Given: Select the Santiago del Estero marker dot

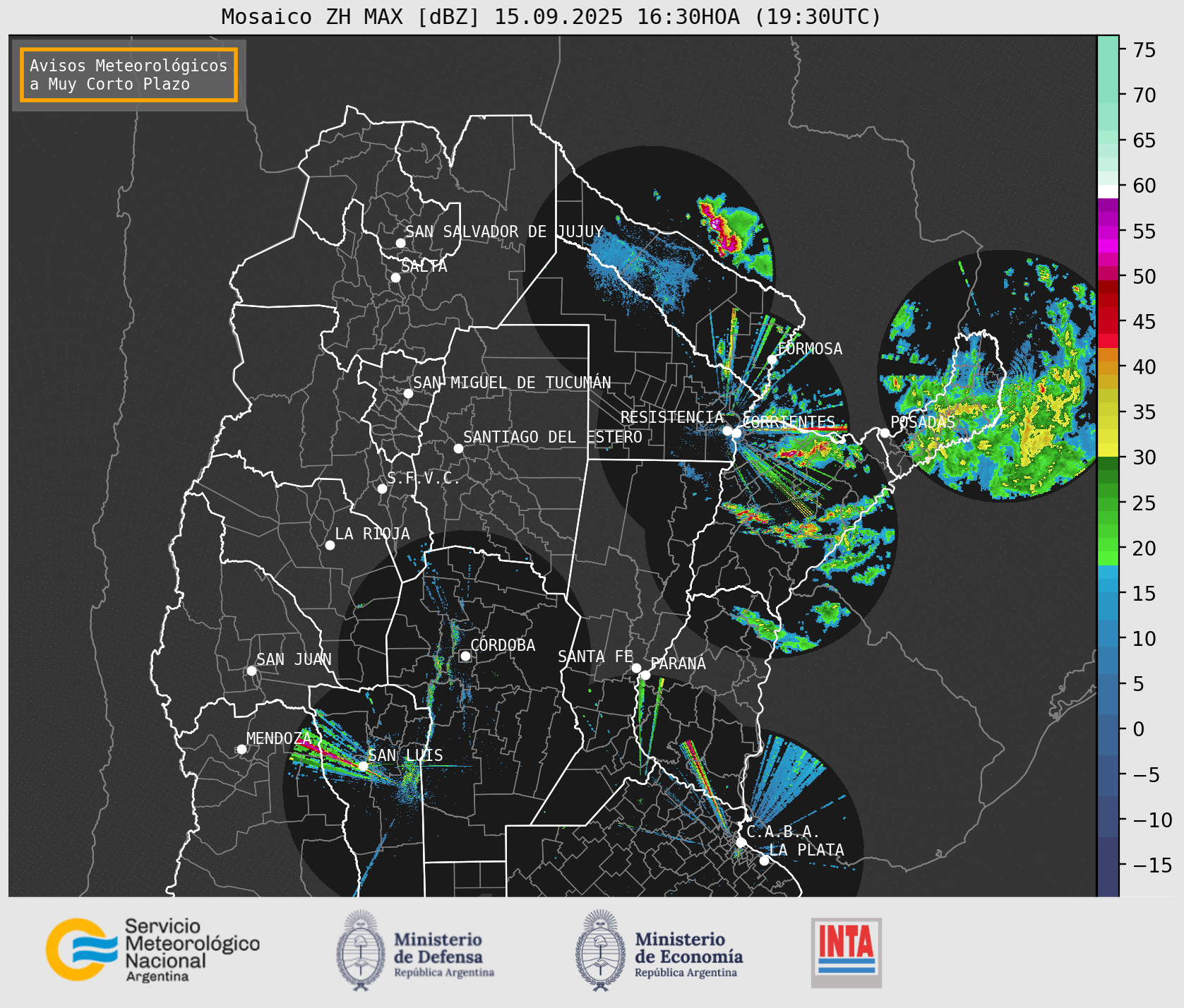Looking at the screenshot, I should click(x=458, y=448).
